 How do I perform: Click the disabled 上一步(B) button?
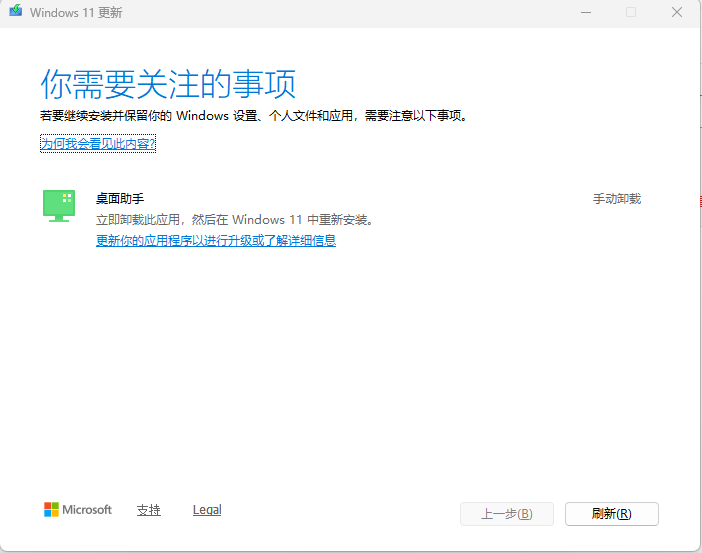(506, 514)
